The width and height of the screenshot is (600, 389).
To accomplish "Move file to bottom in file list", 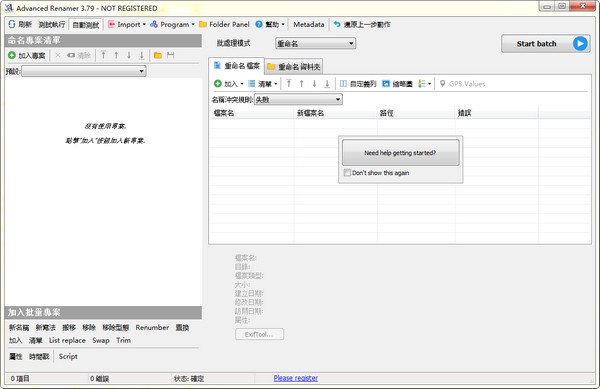I will (327, 84).
